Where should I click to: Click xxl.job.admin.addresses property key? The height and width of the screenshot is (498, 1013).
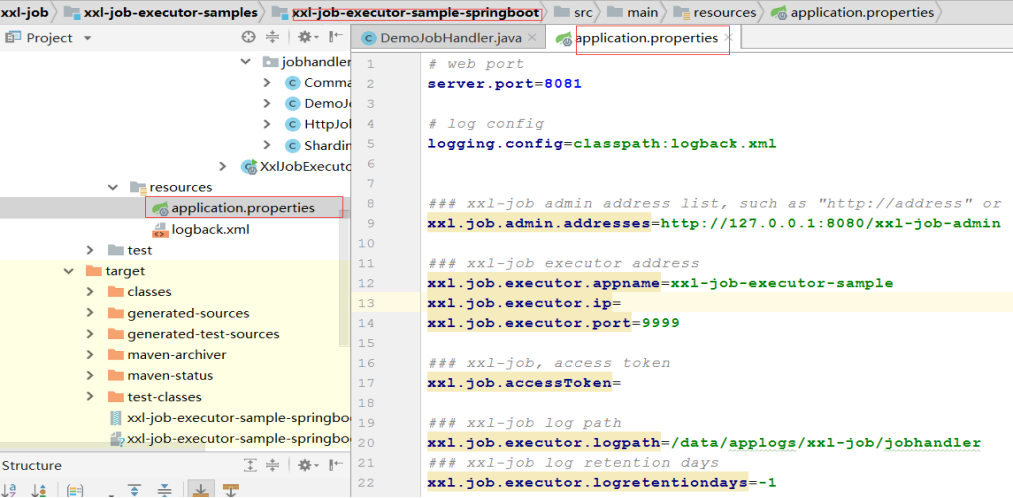tap(539, 223)
